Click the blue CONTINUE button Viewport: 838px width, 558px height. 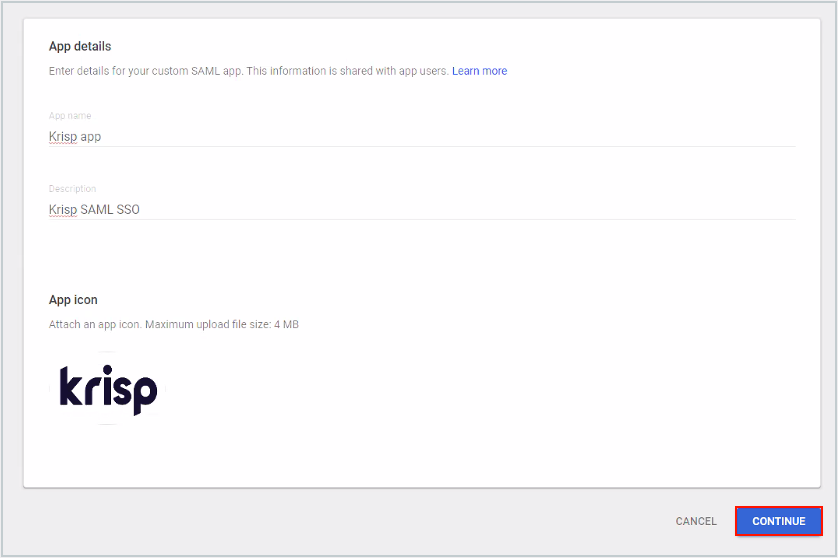tap(778, 521)
